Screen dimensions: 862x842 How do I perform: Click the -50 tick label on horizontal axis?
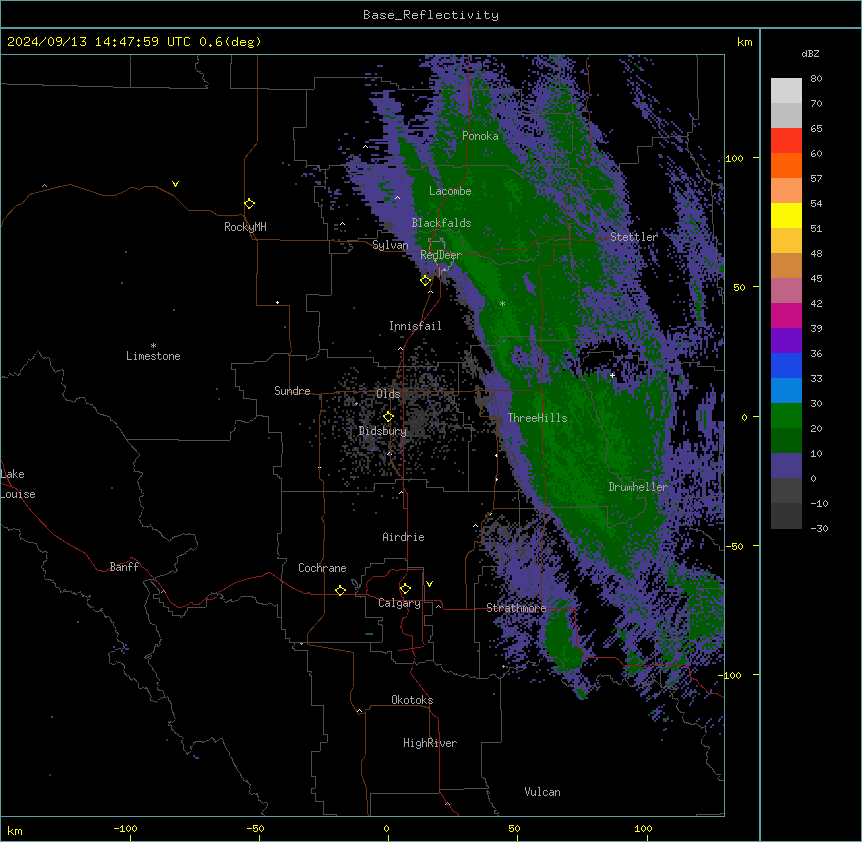[255, 828]
